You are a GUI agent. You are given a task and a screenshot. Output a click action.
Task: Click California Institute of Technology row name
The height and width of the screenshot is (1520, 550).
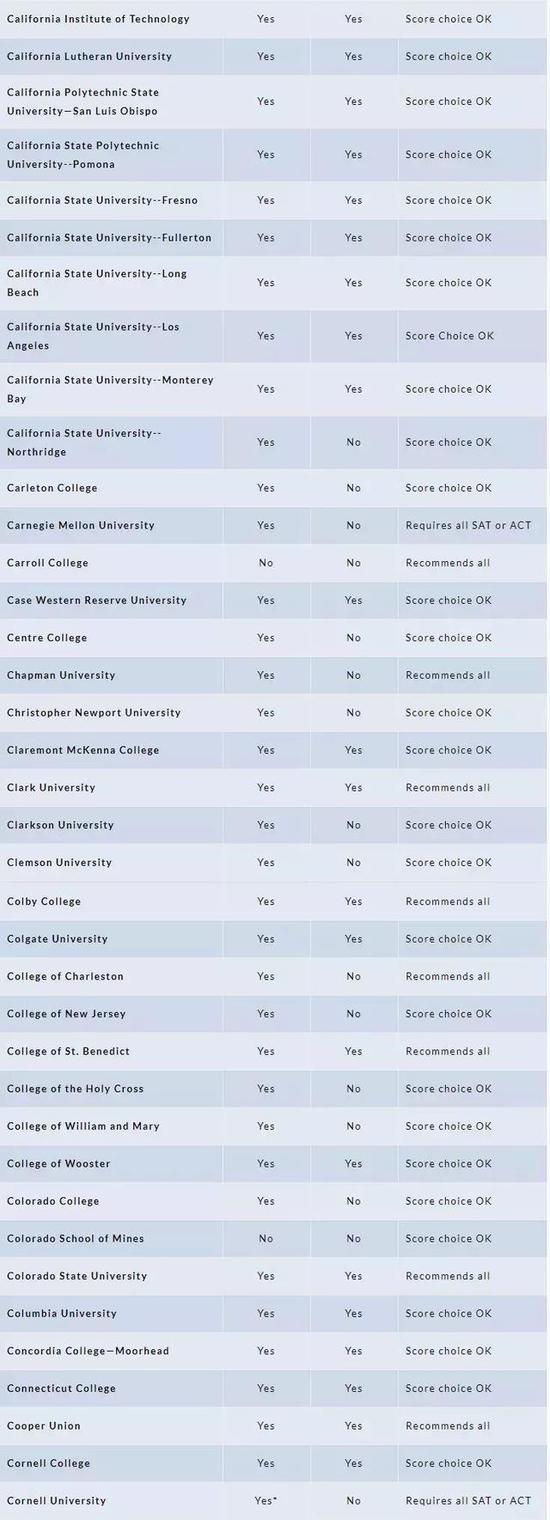coord(98,19)
